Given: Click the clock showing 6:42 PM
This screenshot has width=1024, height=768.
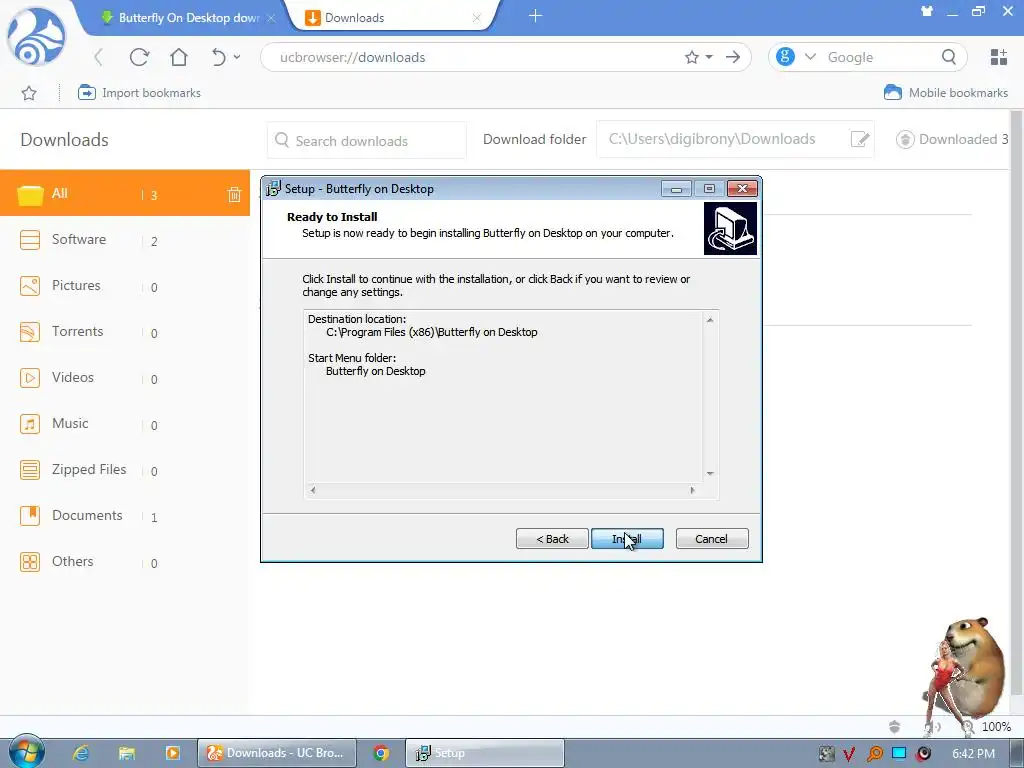Looking at the screenshot, I should click(x=974, y=754).
